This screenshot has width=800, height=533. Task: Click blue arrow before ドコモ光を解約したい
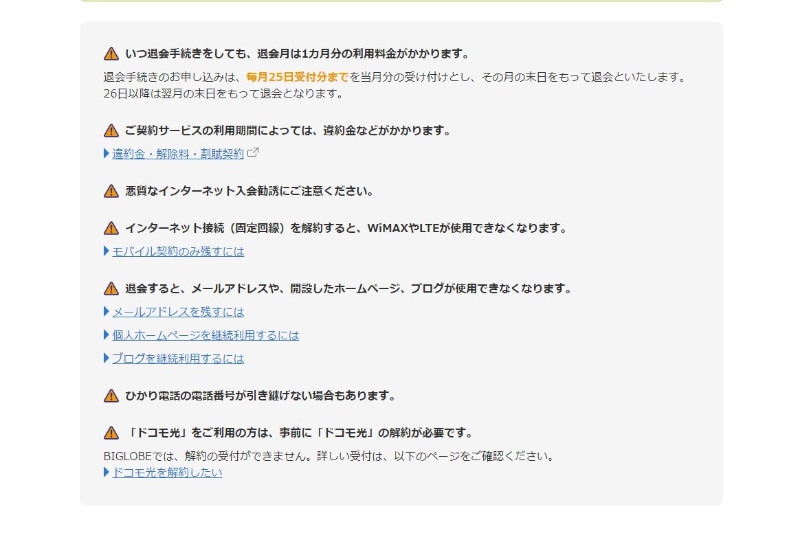pyautogui.click(x=106, y=472)
